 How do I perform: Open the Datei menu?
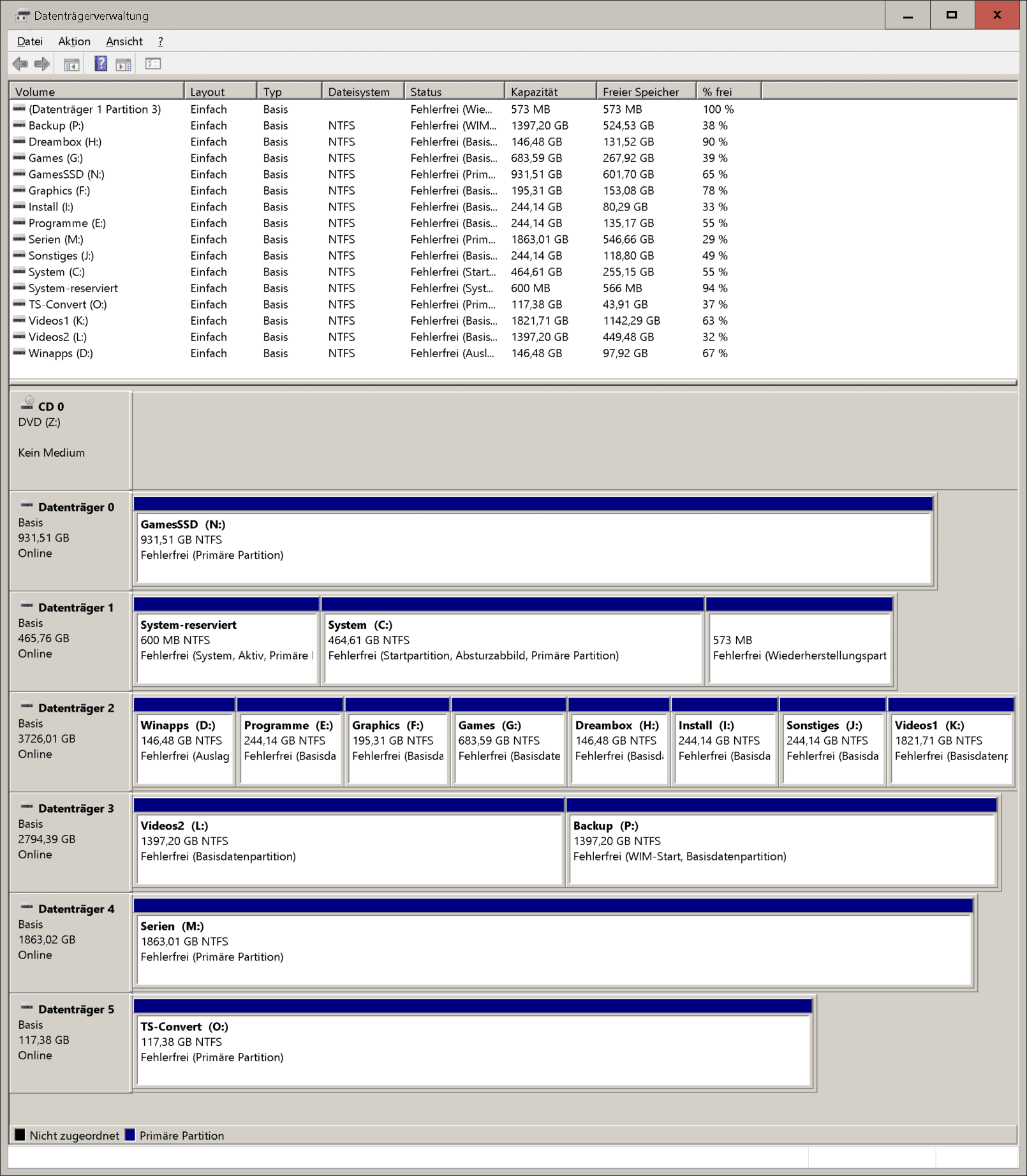point(30,41)
